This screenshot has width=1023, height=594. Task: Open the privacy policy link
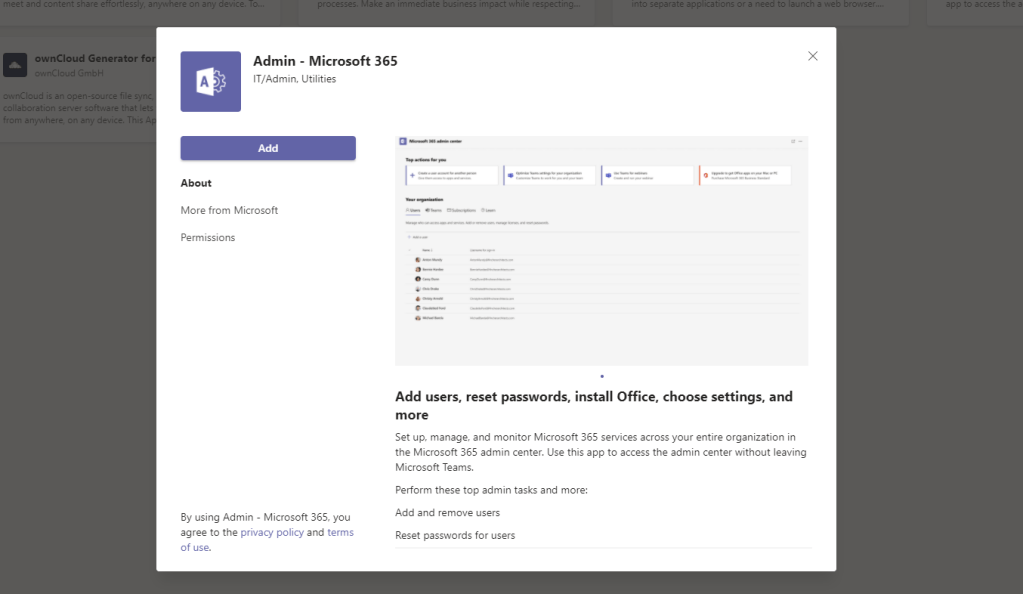click(x=271, y=532)
